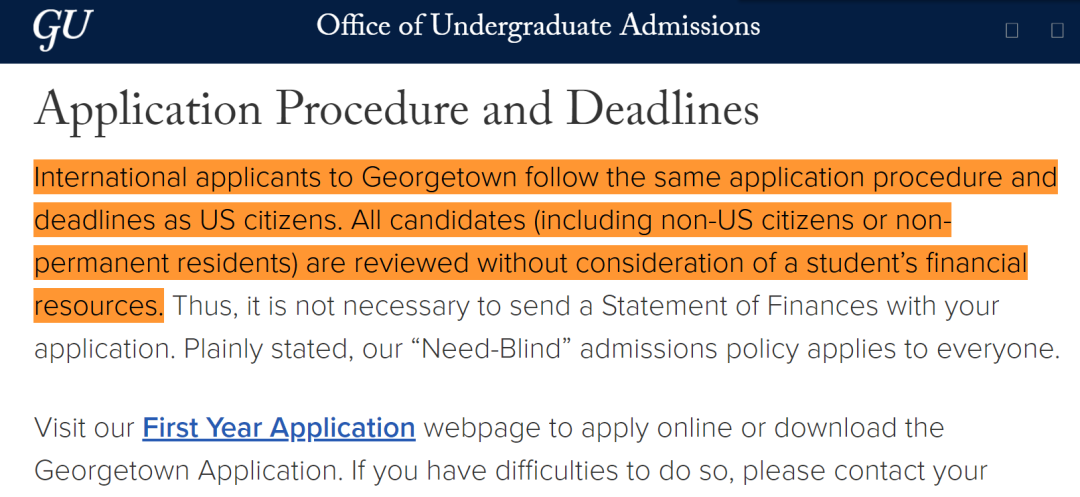
Task: Click the GU logo in the header
Action: click(x=63, y=28)
